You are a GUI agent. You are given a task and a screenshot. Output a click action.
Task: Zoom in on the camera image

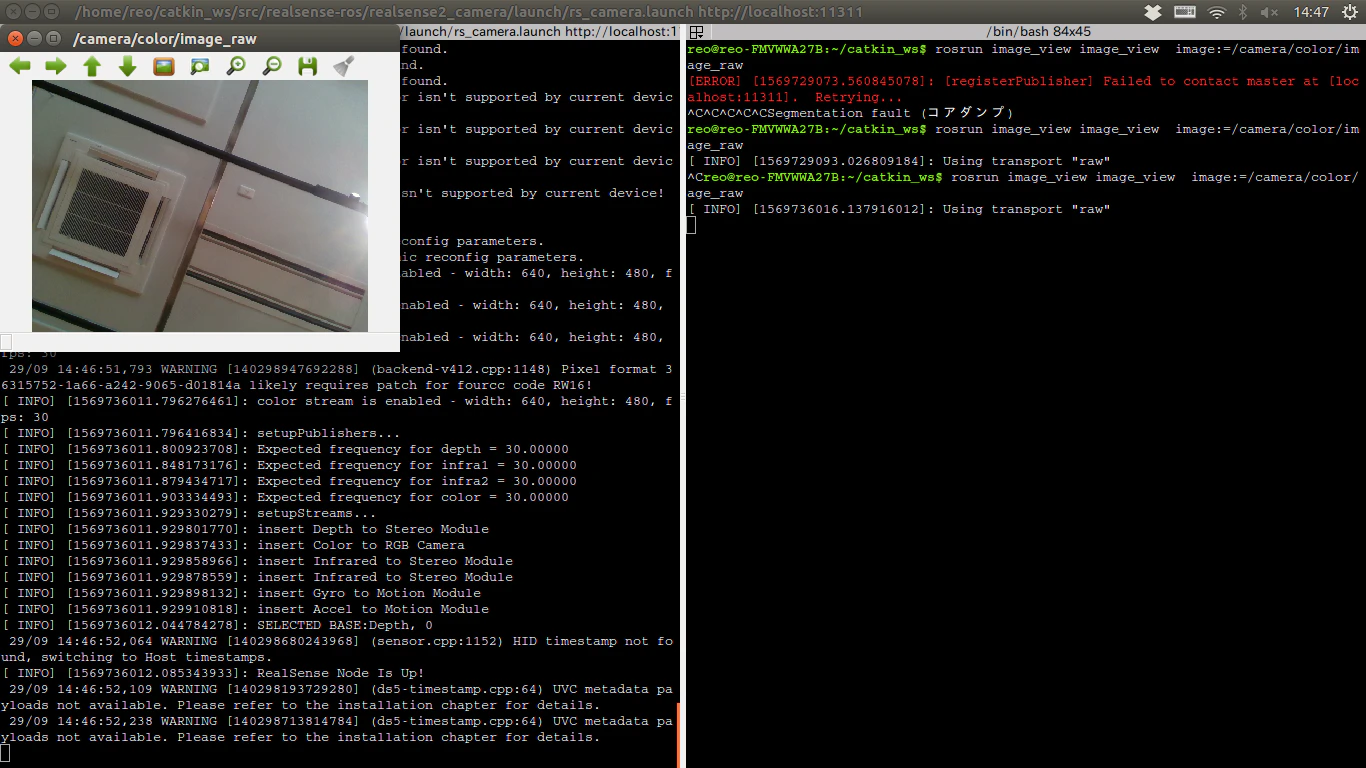(236, 66)
